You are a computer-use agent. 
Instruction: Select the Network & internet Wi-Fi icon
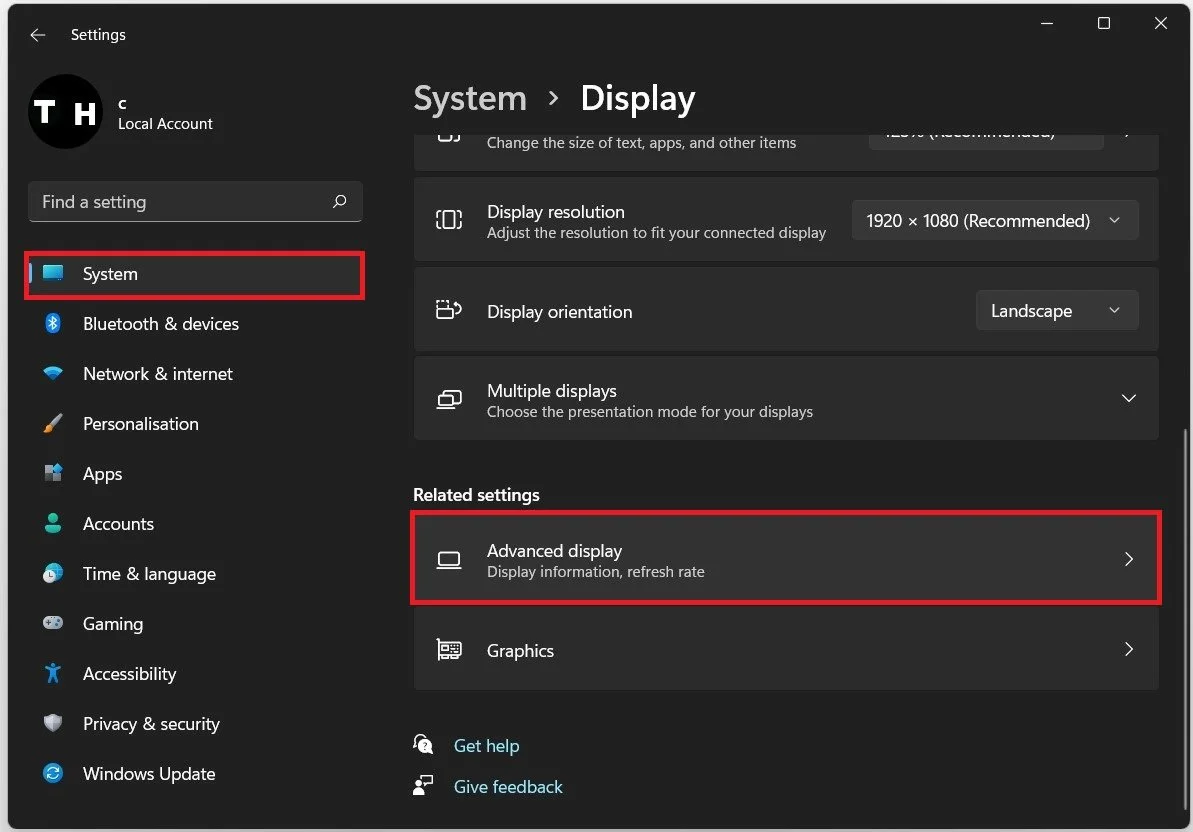[52, 373]
